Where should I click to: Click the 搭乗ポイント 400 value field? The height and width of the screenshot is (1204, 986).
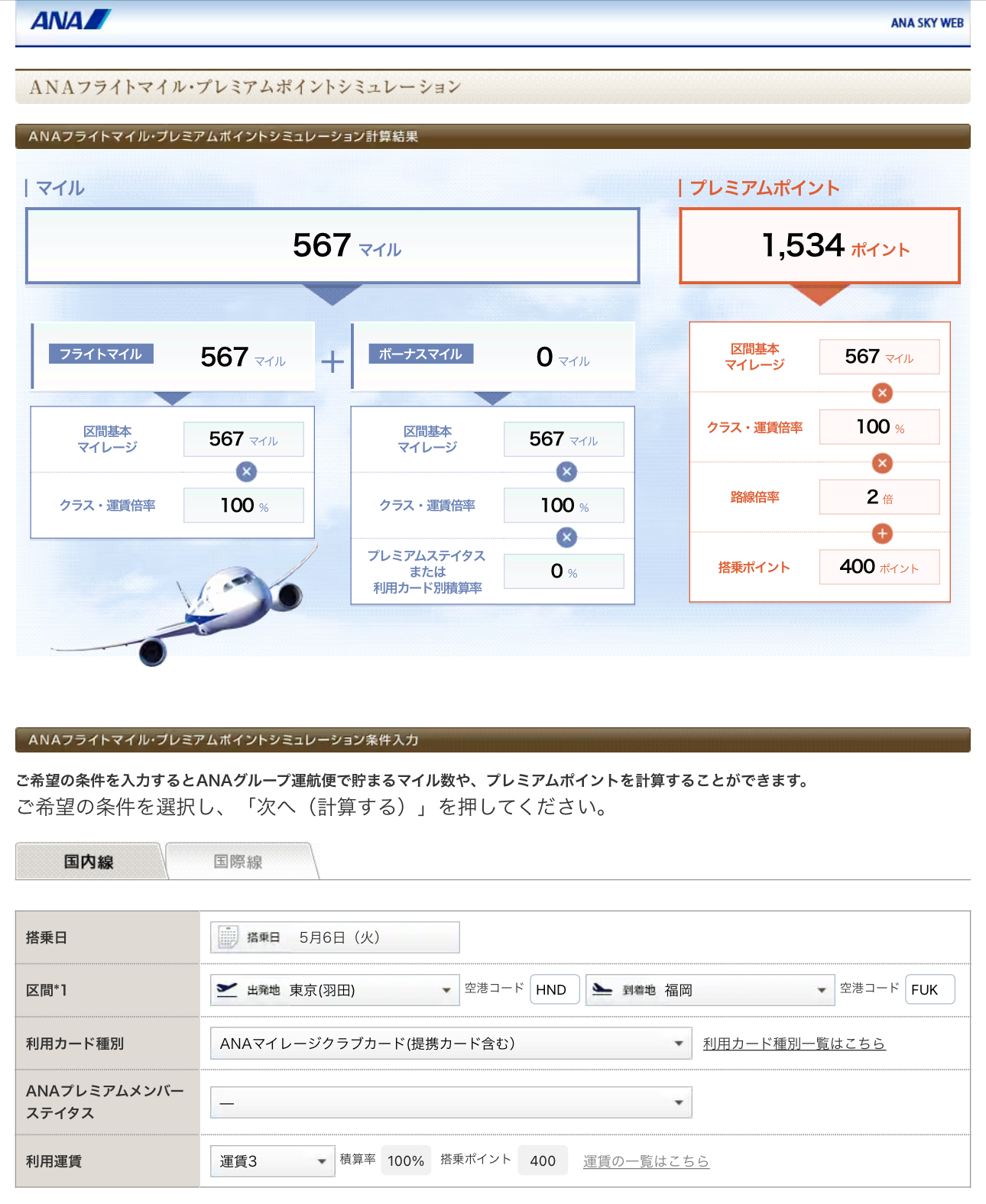(543, 1160)
